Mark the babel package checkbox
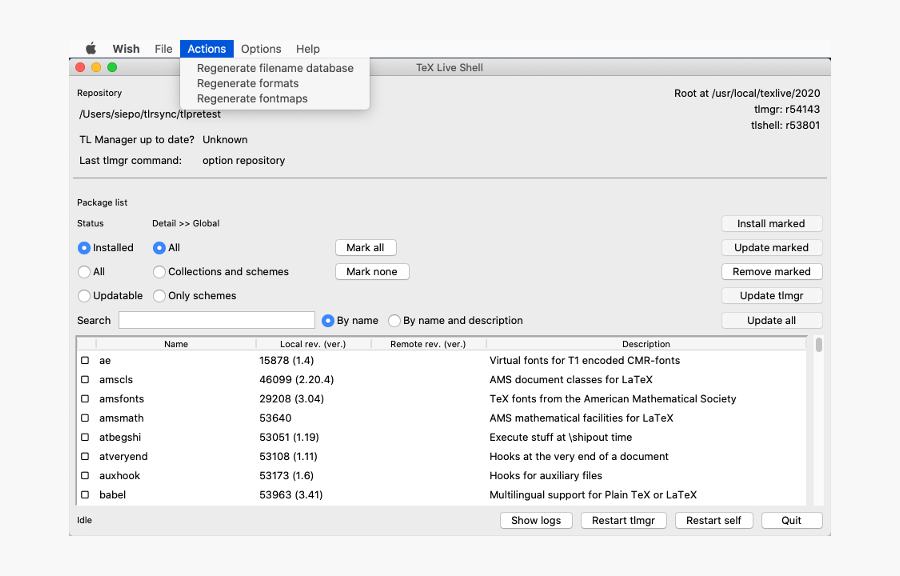 [85, 495]
